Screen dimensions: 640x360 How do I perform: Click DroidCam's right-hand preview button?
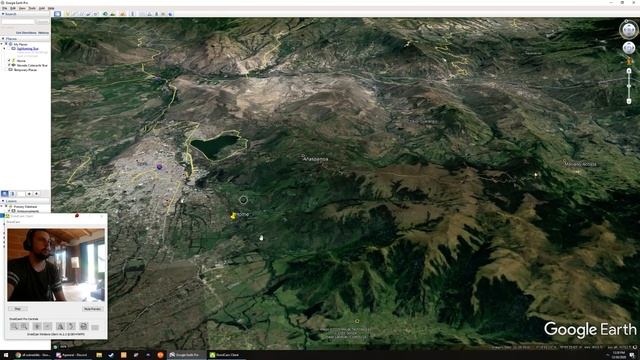click(x=93, y=309)
